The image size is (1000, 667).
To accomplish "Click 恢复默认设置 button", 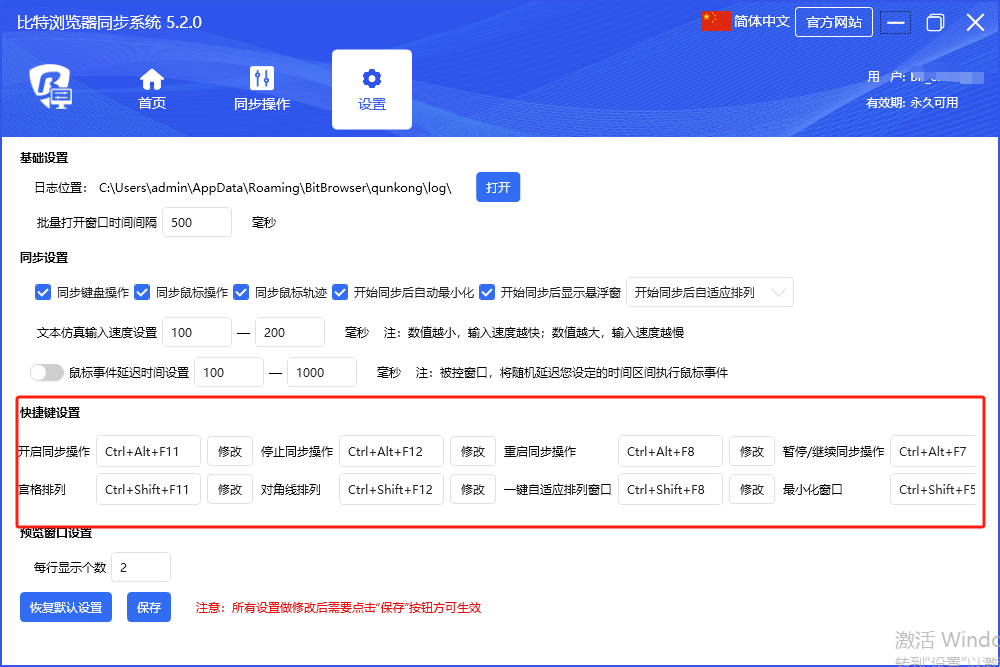I will tap(66, 607).
